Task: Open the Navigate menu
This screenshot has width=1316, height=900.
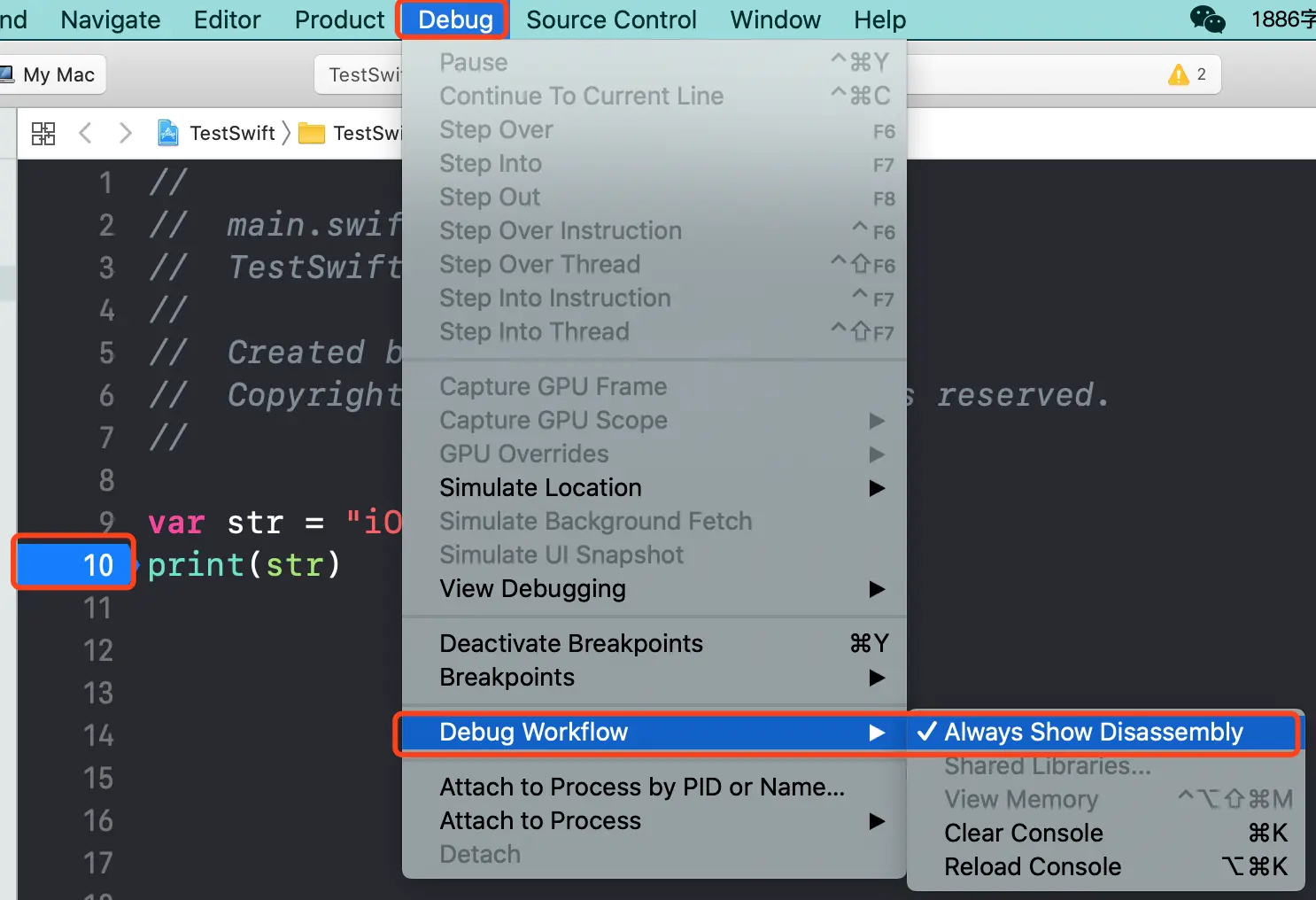Action: pyautogui.click(x=111, y=19)
